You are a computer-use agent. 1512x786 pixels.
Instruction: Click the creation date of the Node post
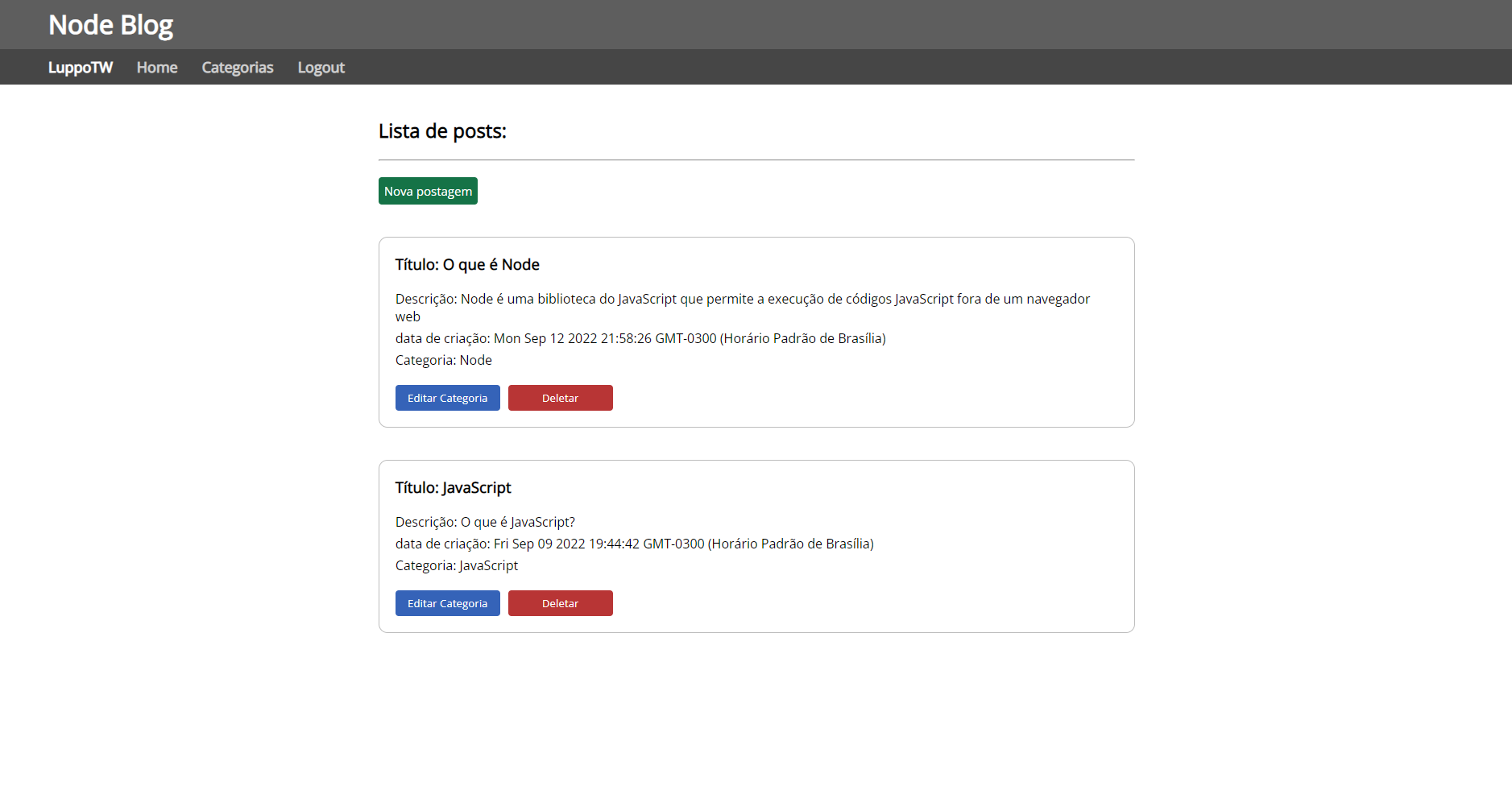click(640, 338)
